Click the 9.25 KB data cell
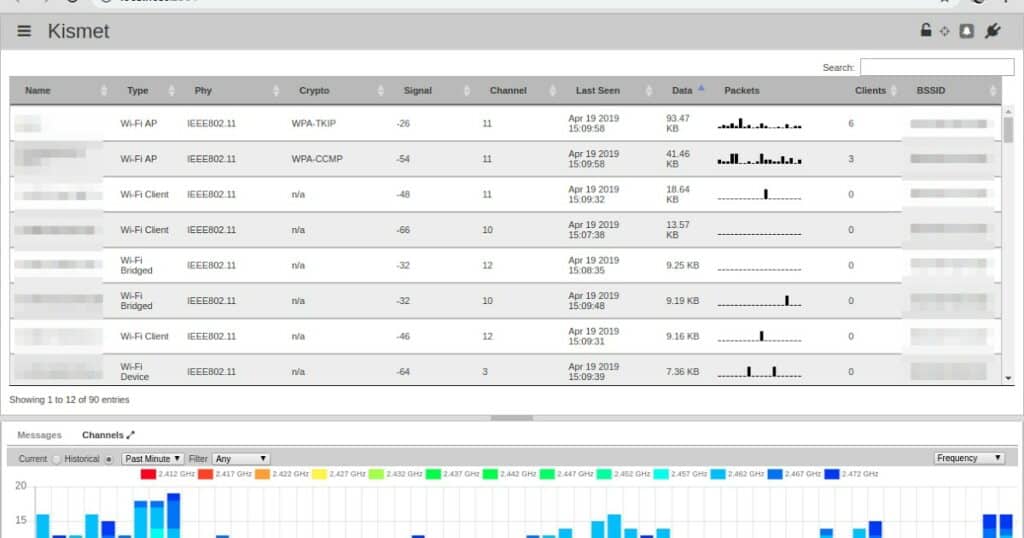Viewport: 1024px width, 538px height. coord(682,265)
